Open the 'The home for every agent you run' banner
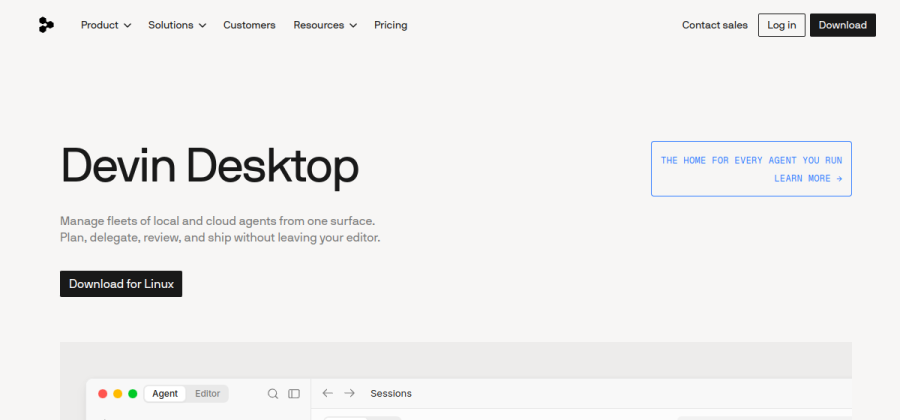The height and width of the screenshot is (420, 900). [751, 169]
